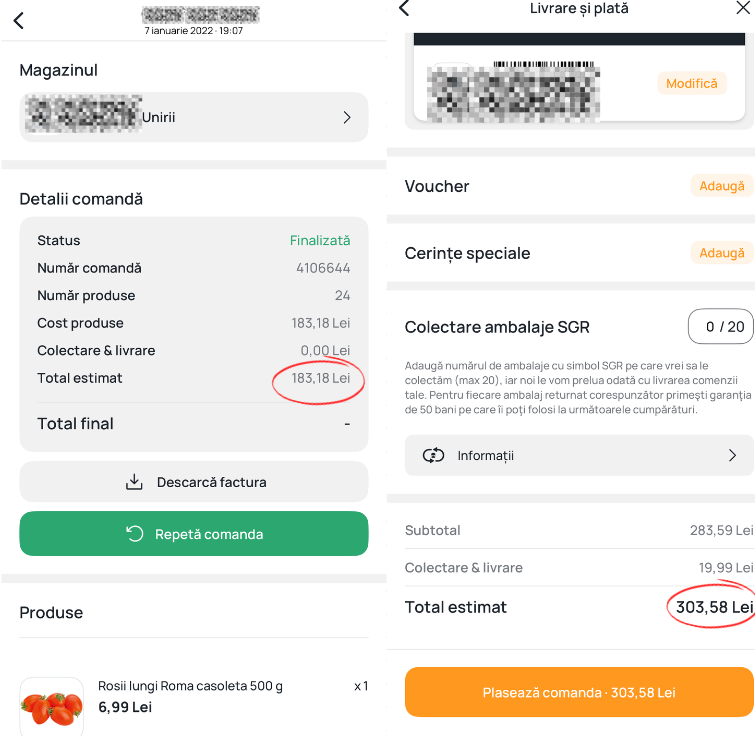The width and height of the screenshot is (755, 736).
Task: Close the Livrare și plată screen
Action: click(x=742, y=8)
